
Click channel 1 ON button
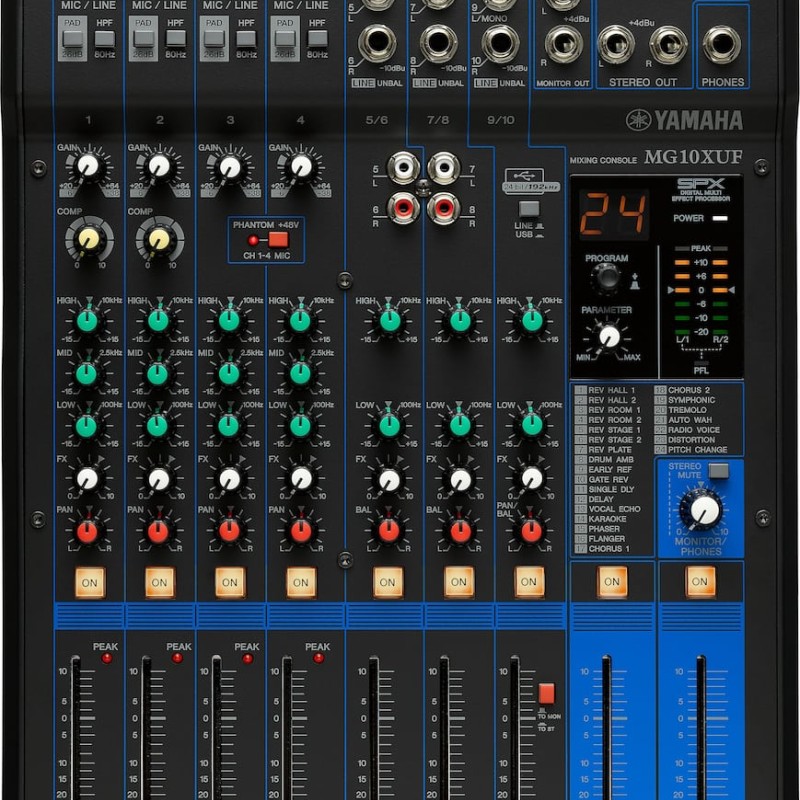pyautogui.click(x=90, y=582)
